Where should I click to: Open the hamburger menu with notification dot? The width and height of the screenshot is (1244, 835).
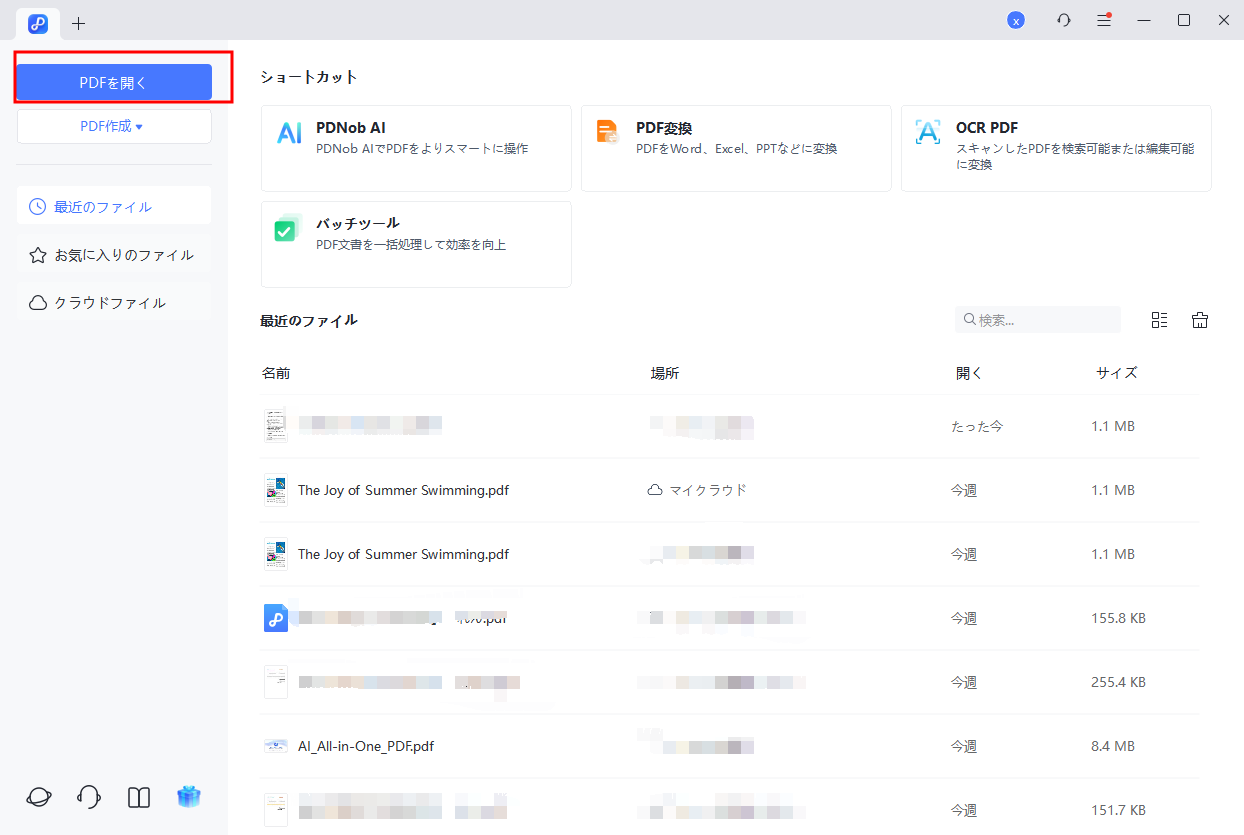pos(1103,19)
